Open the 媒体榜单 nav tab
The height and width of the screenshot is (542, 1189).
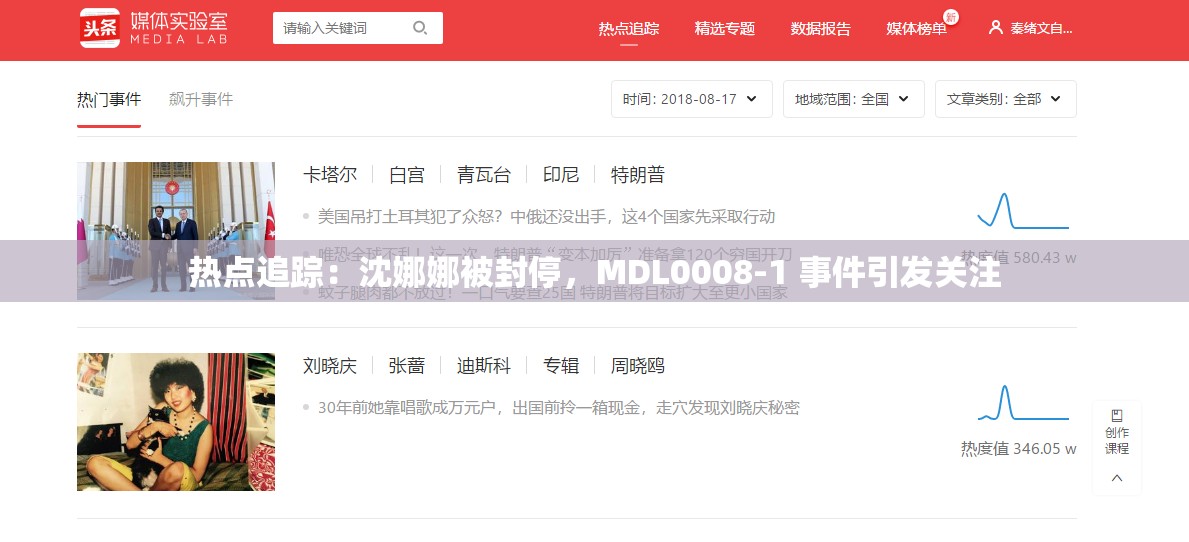coord(916,29)
